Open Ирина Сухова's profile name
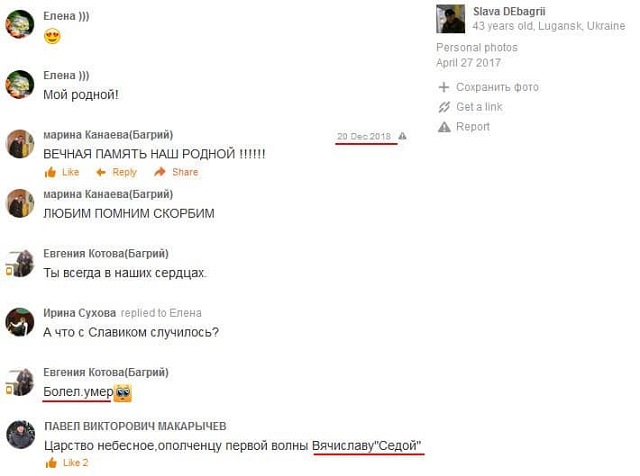Screen dimensions: 640x476 click(x=80, y=313)
